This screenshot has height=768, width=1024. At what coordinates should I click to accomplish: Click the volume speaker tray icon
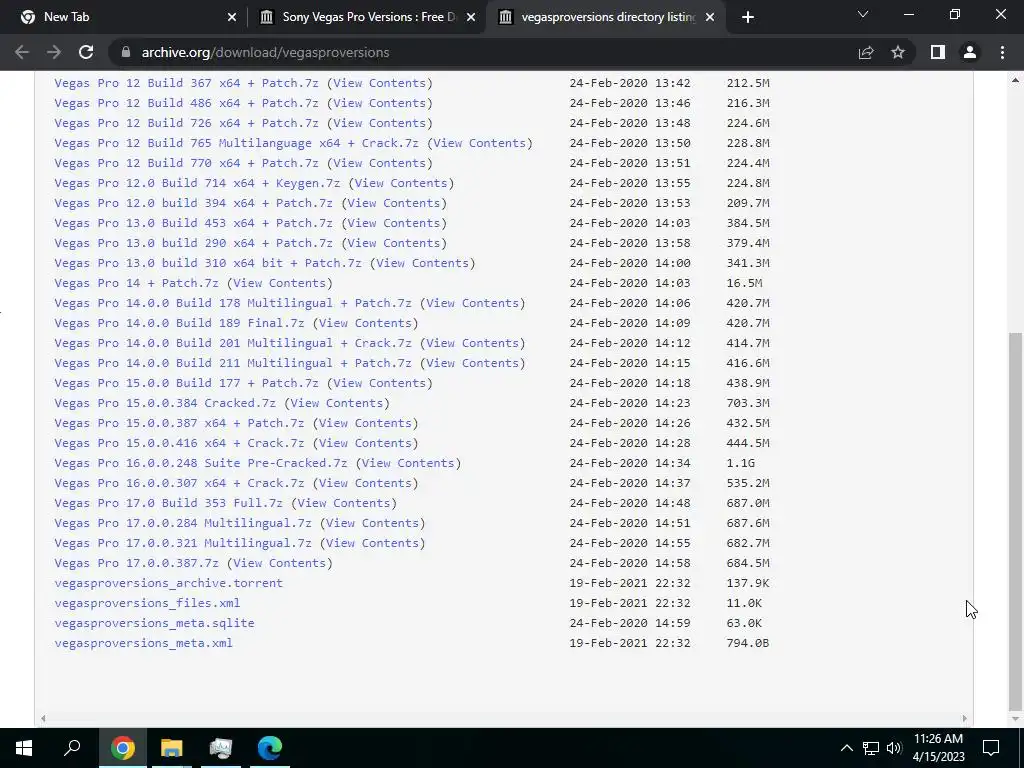[x=894, y=748]
